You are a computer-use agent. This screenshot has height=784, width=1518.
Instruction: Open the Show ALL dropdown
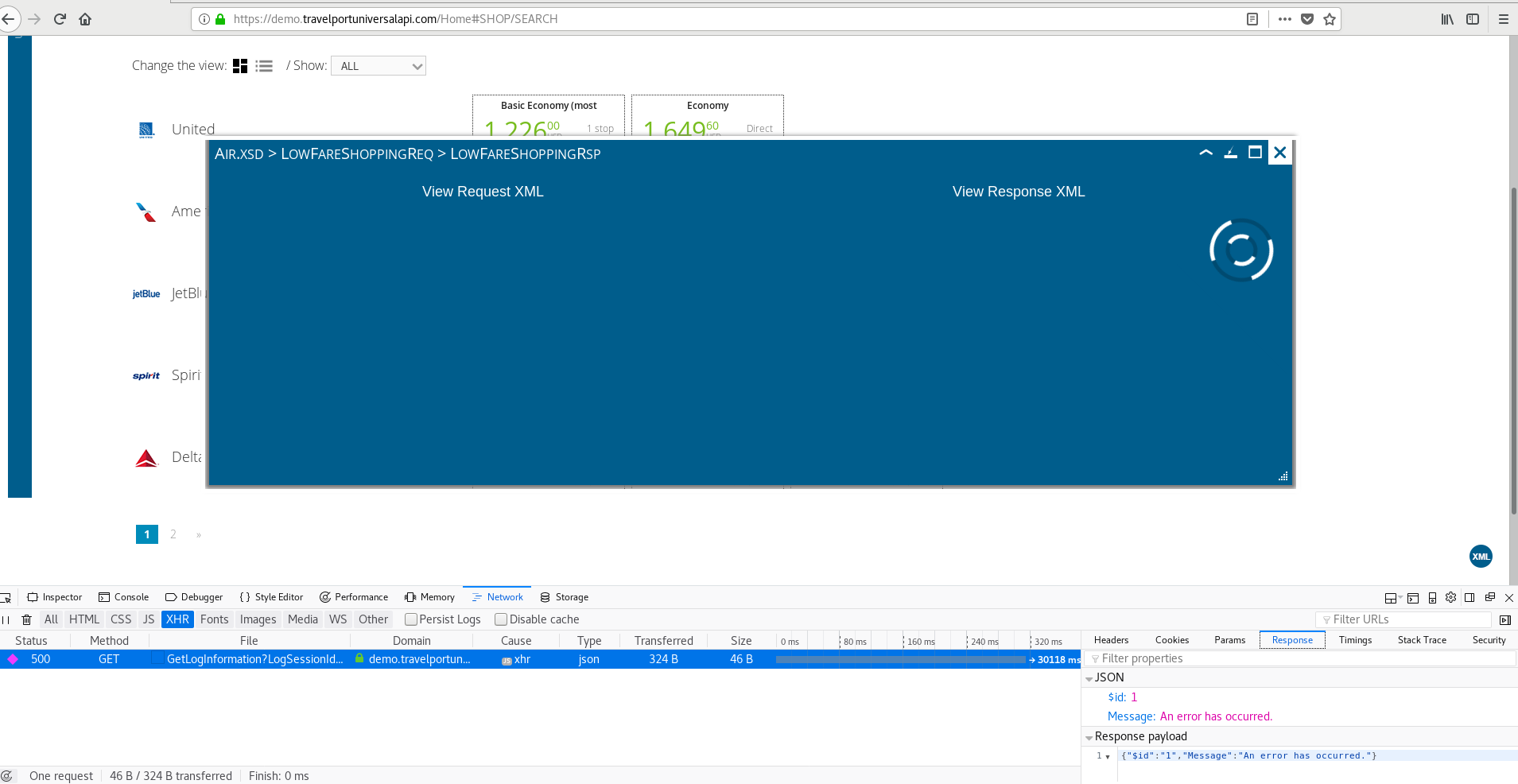[378, 65]
